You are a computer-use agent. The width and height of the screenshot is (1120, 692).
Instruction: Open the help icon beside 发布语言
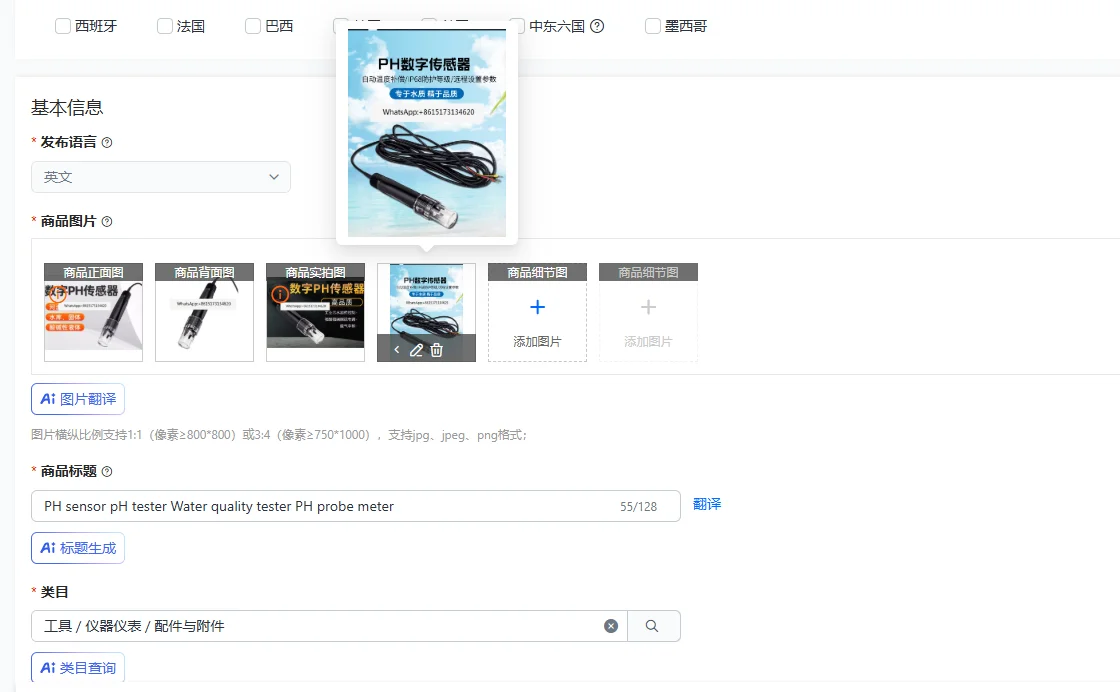[x=106, y=142]
